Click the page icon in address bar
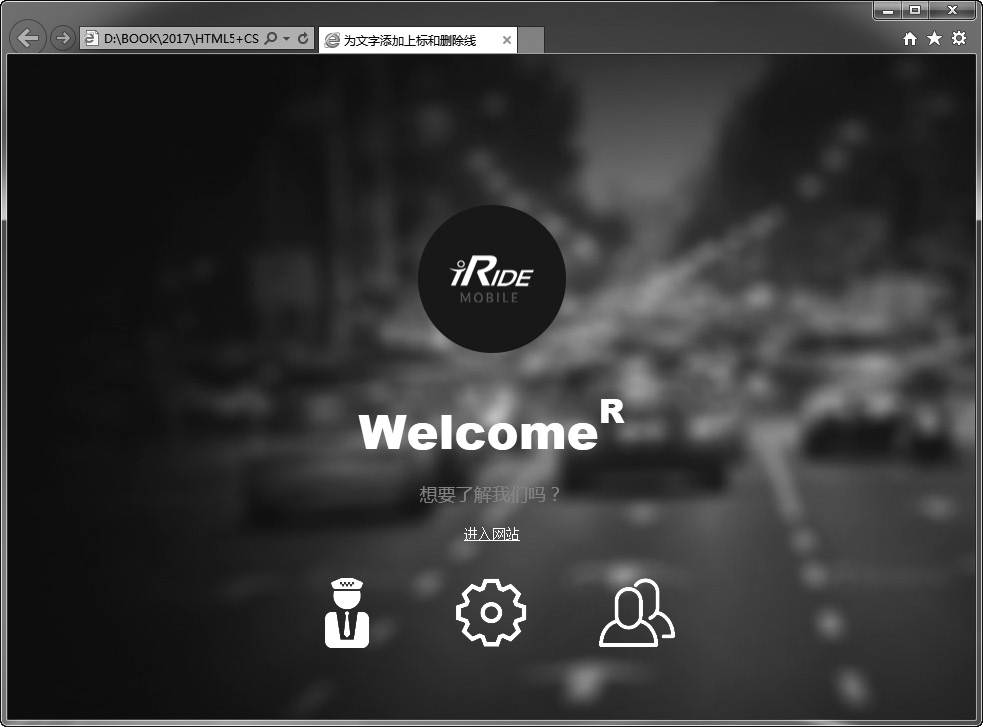The image size is (983, 727). [x=92, y=39]
